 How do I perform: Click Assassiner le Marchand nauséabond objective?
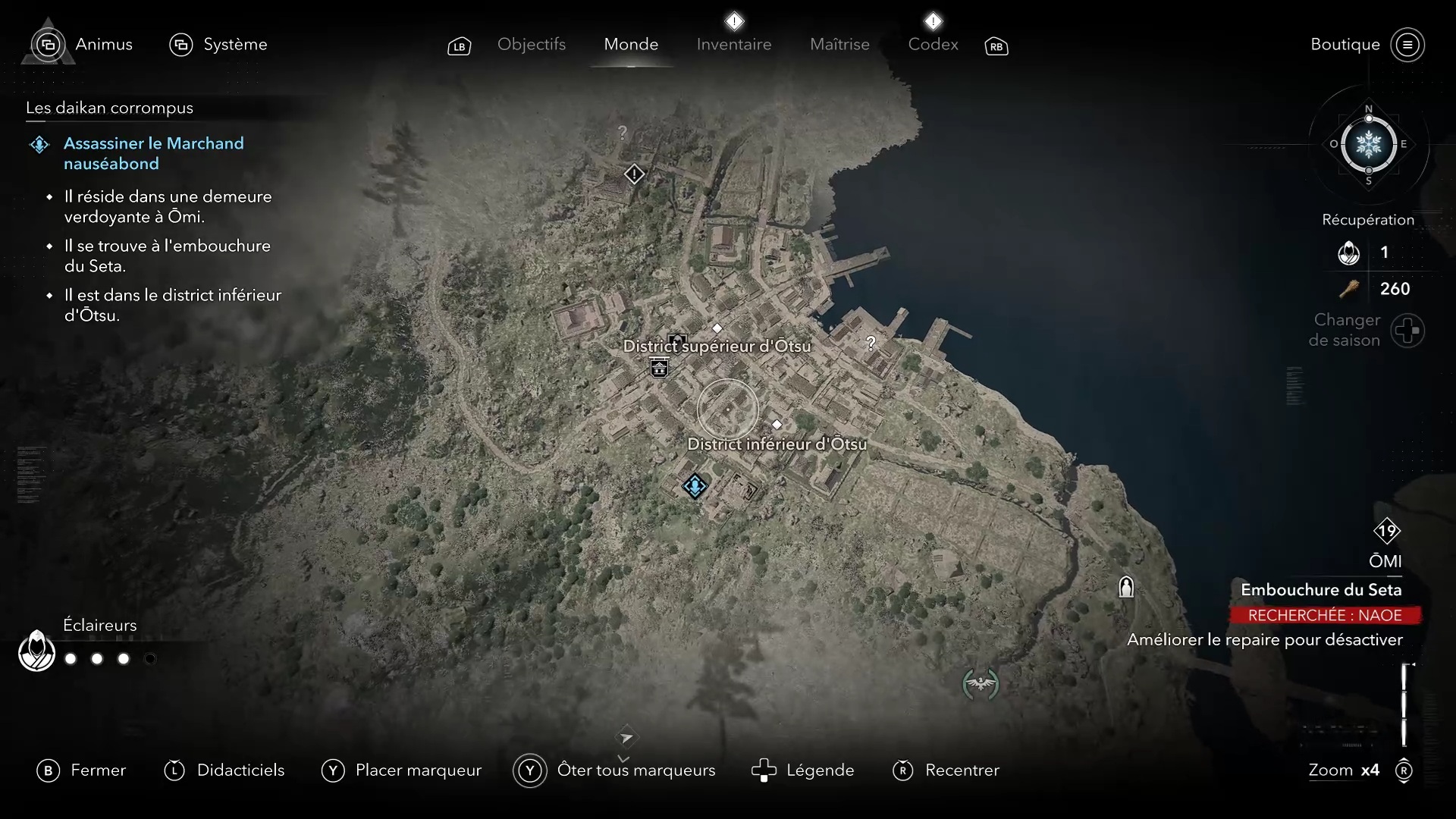[x=154, y=153]
